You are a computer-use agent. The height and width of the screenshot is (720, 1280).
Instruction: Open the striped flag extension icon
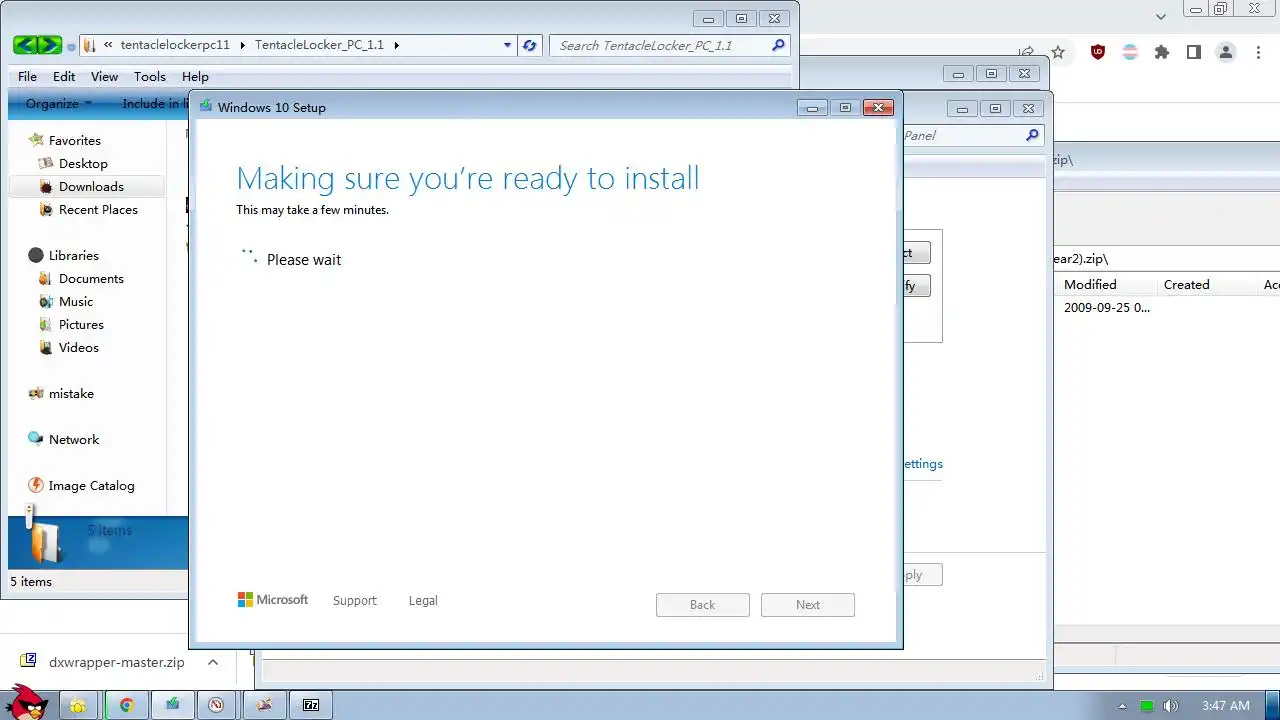(x=1130, y=52)
